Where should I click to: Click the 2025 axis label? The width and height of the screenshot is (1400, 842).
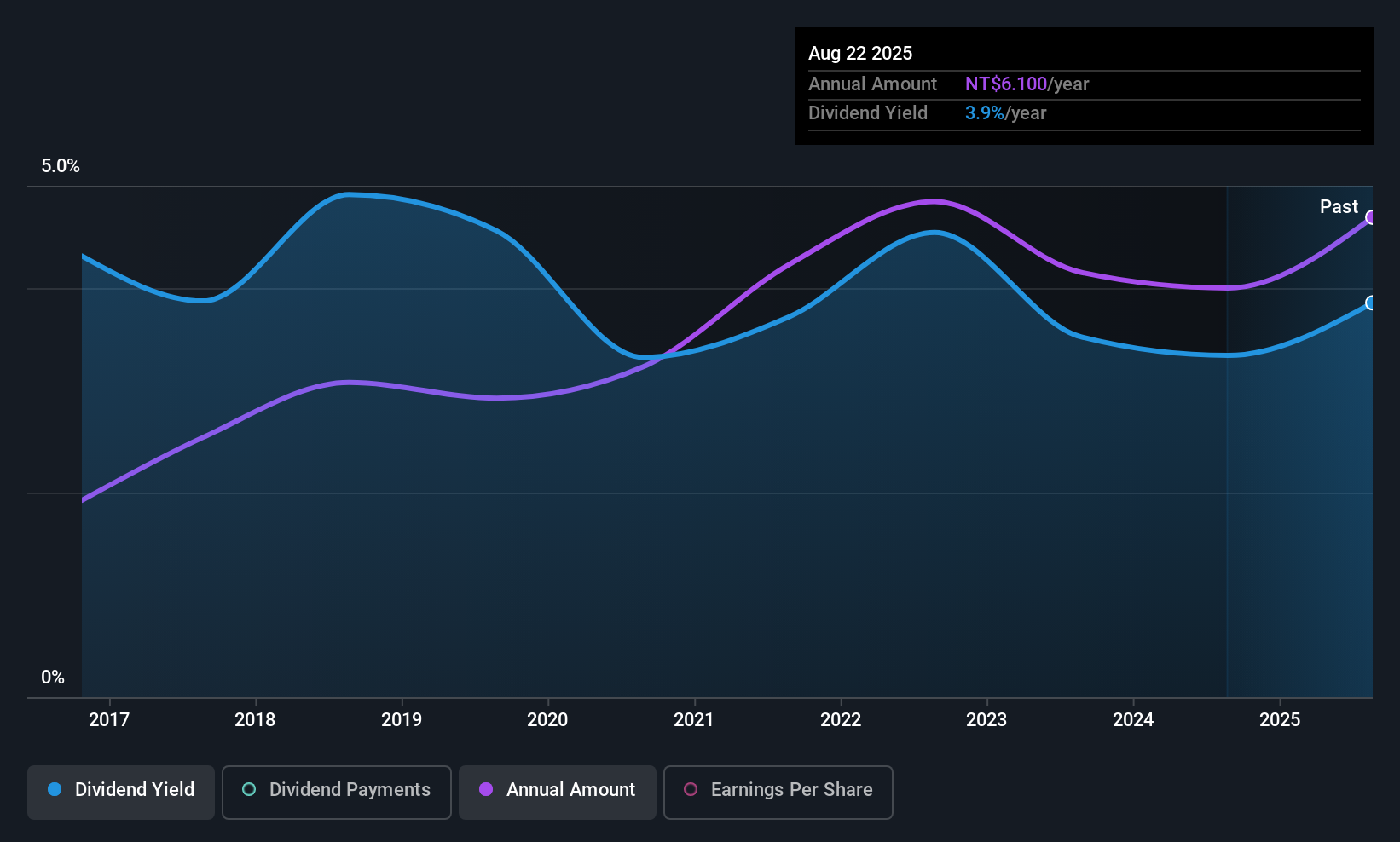click(1280, 719)
